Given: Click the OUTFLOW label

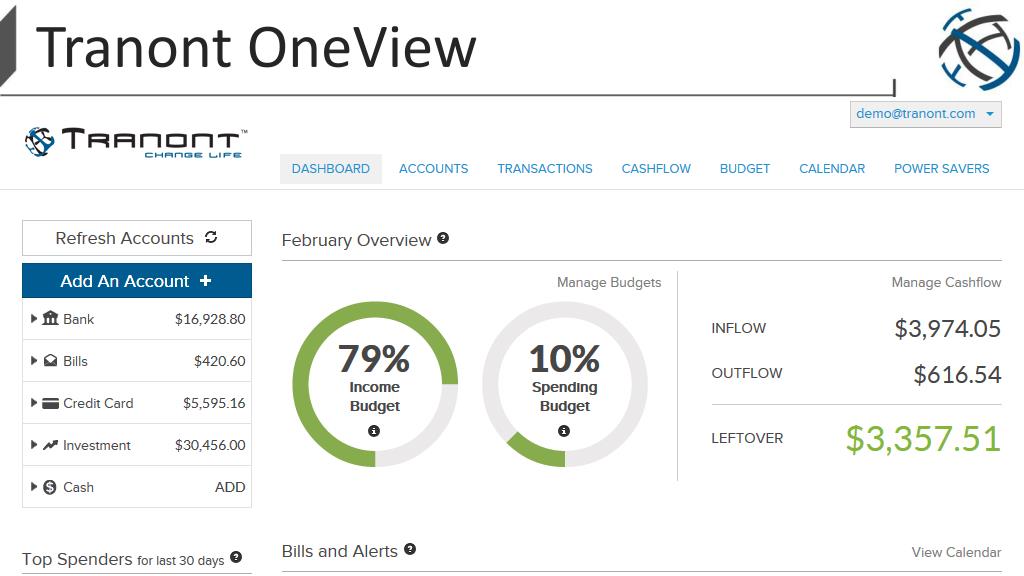Looking at the screenshot, I should (x=746, y=373).
